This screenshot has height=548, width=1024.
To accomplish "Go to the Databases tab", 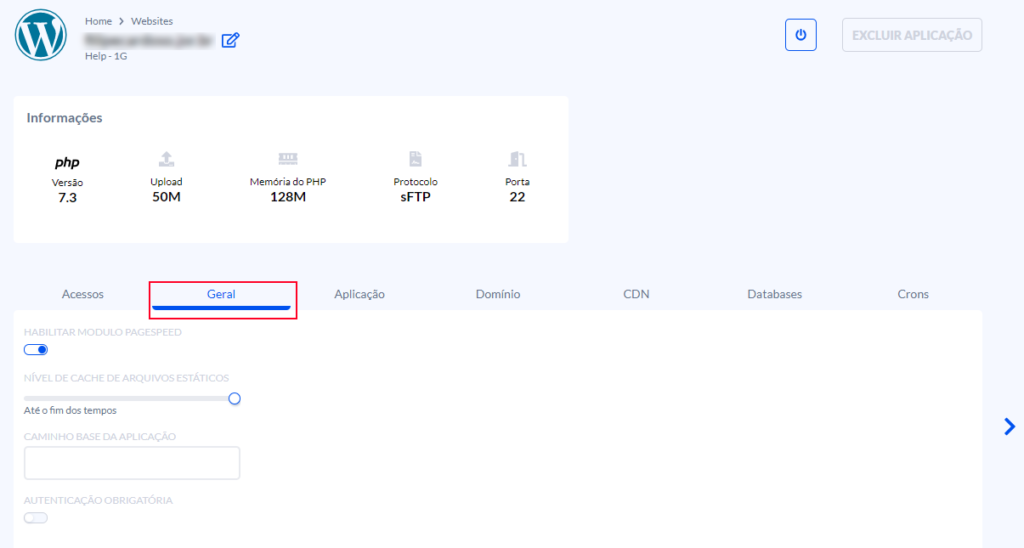I will 774,294.
